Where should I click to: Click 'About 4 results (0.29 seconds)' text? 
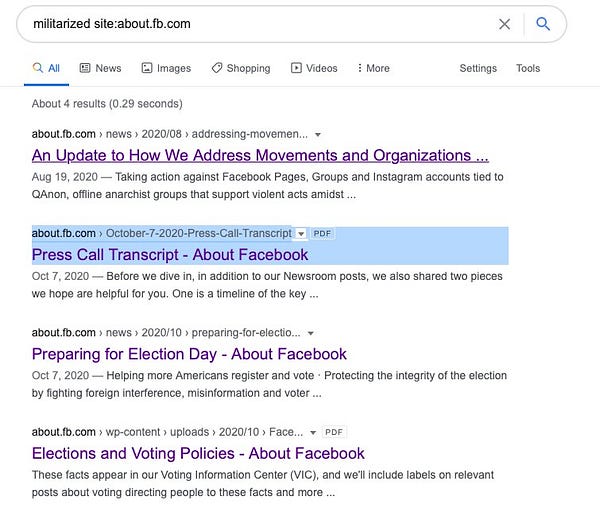107,104
